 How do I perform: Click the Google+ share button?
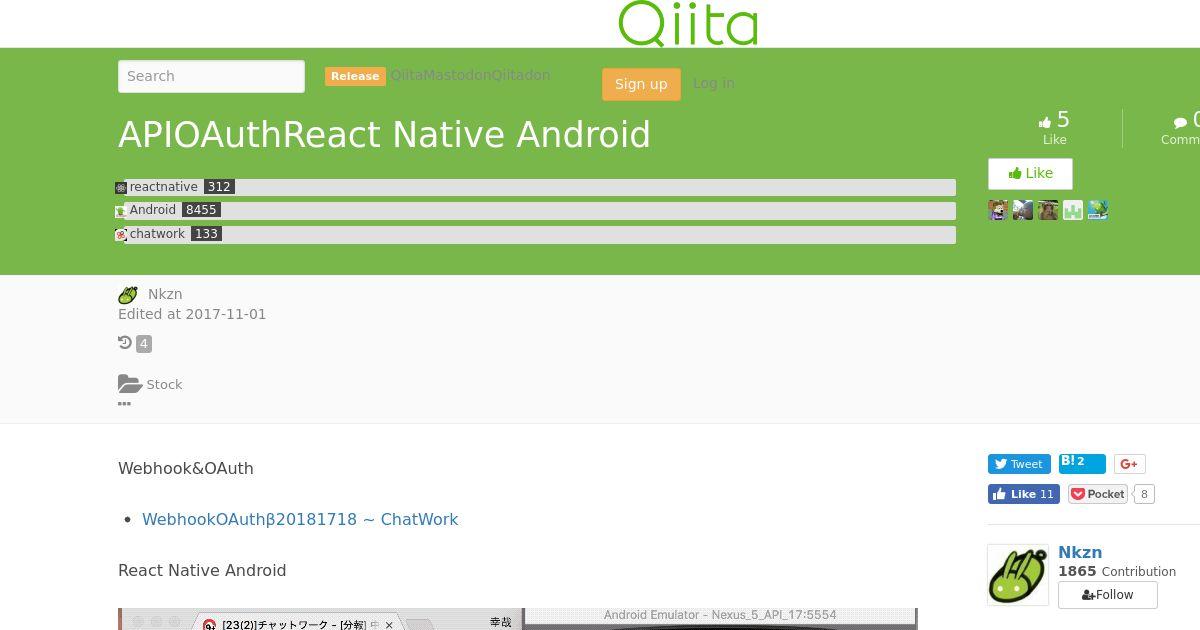click(1130, 464)
